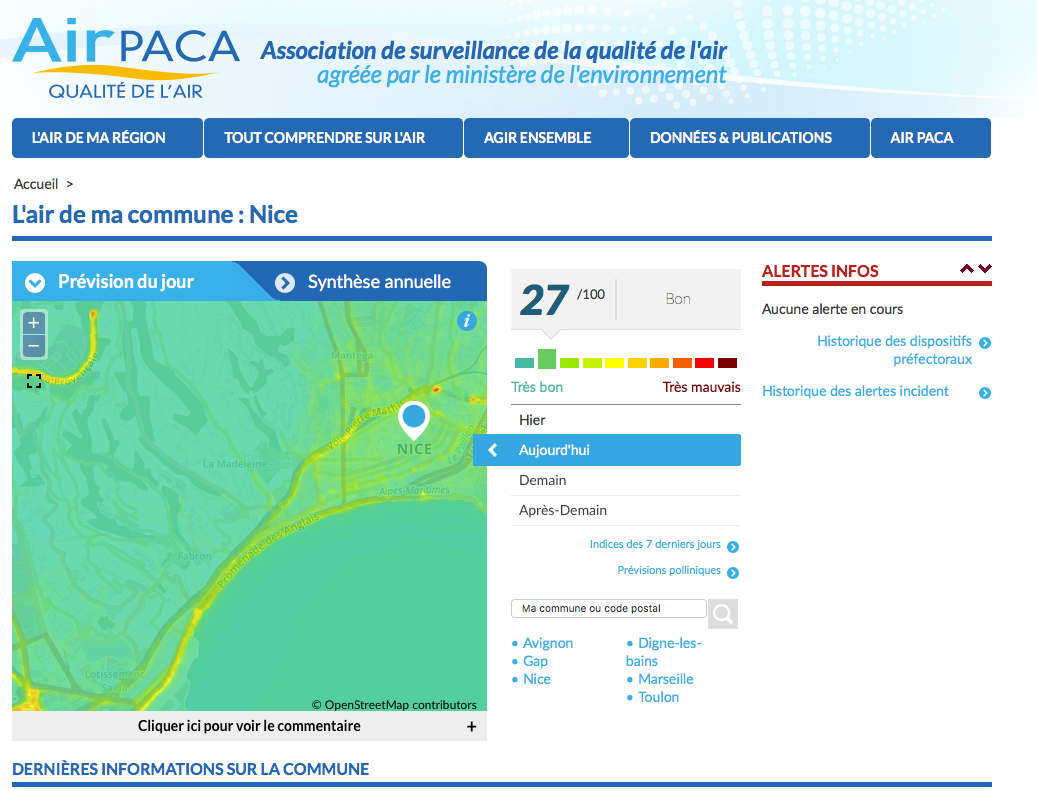1037x791 pixels.
Task: Select Demain forecast day
Action: click(542, 480)
